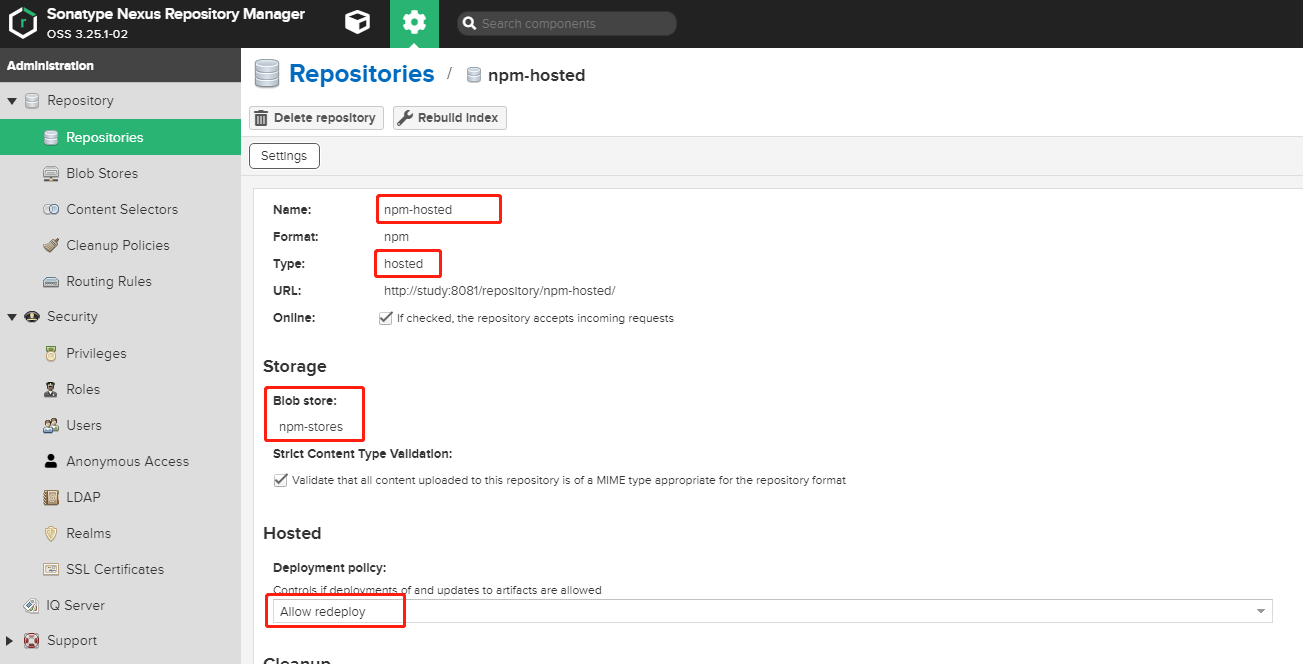
Task: Uncheck the Online repository checkbox
Action: click(386, 317)
